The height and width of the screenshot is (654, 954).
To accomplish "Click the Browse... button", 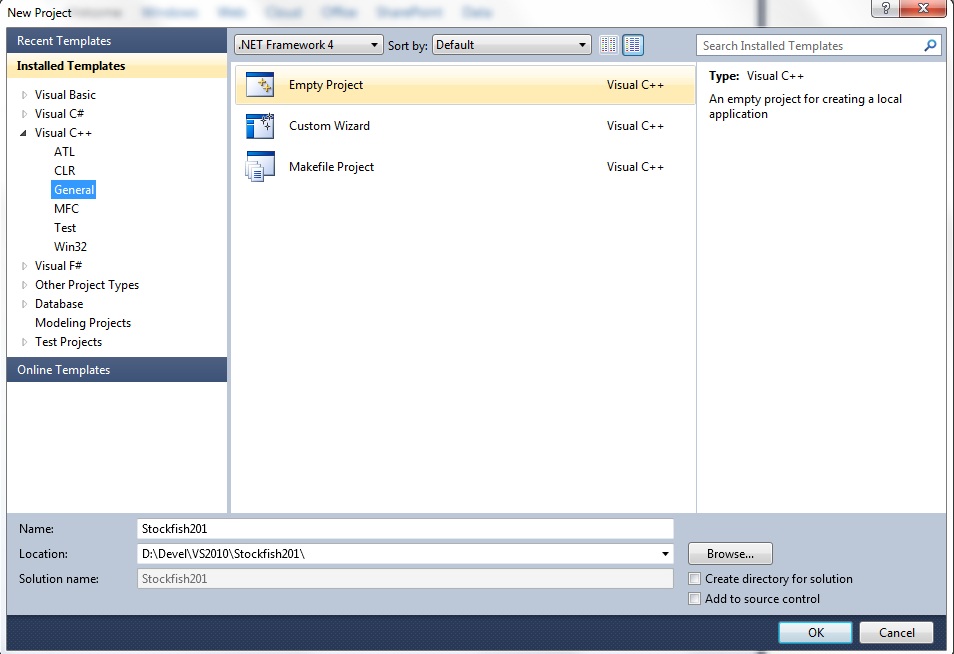I will (x=730, y=554).
